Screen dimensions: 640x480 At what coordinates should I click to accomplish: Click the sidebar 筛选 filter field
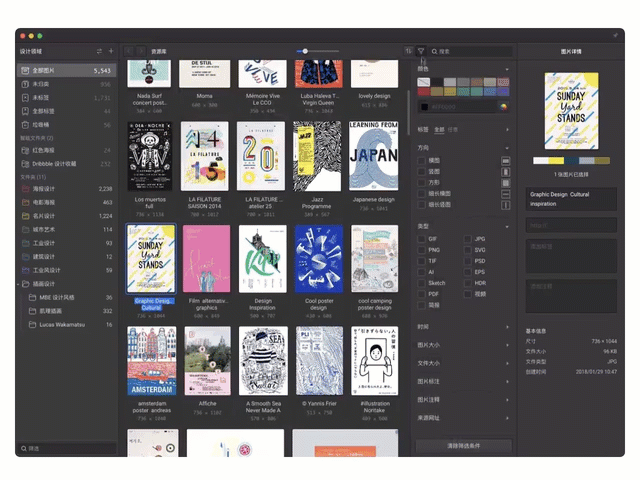tap(67, 448)
